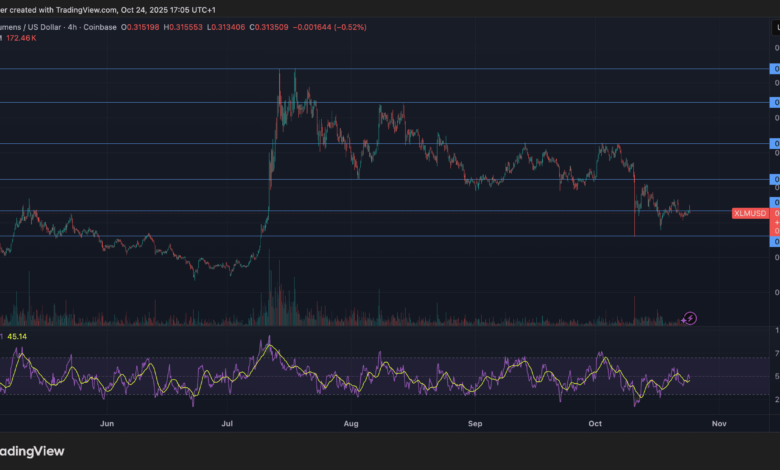This screenshot has width=780, height=470.
Task: Select the lowest blue horizontal price line
Action: point(400,237)
